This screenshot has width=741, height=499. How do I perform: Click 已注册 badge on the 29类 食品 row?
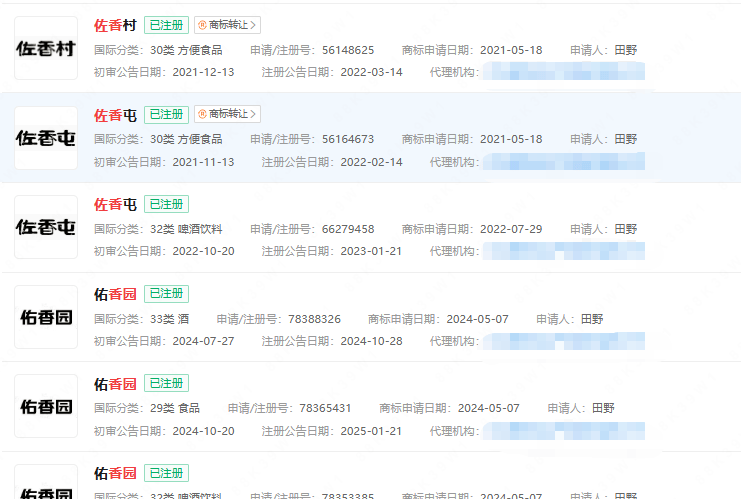pyautogui.click(x=166, y=383)
